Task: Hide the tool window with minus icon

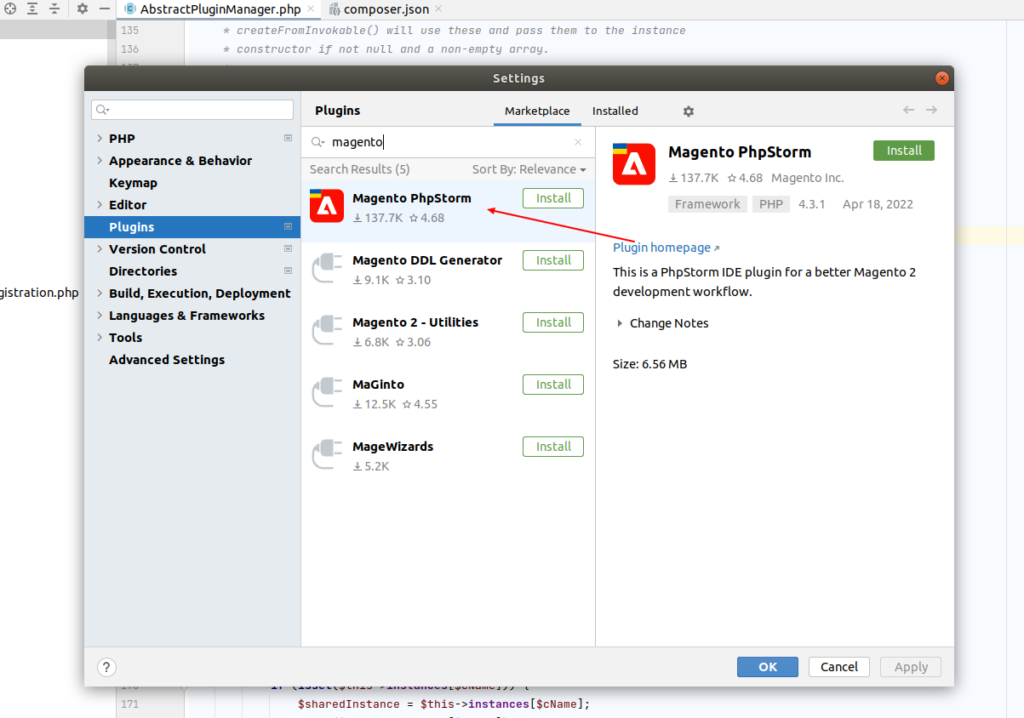Action: point(104,8)
